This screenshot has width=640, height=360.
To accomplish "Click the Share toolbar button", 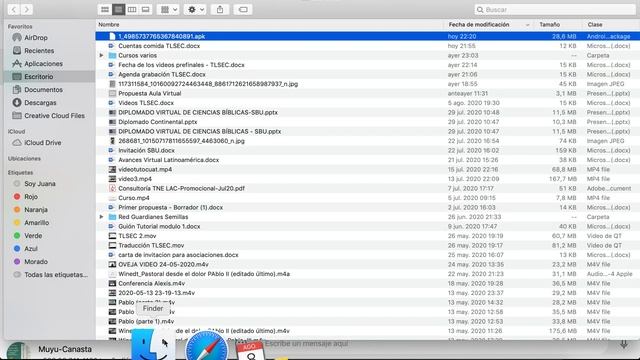I will (220, 9).
